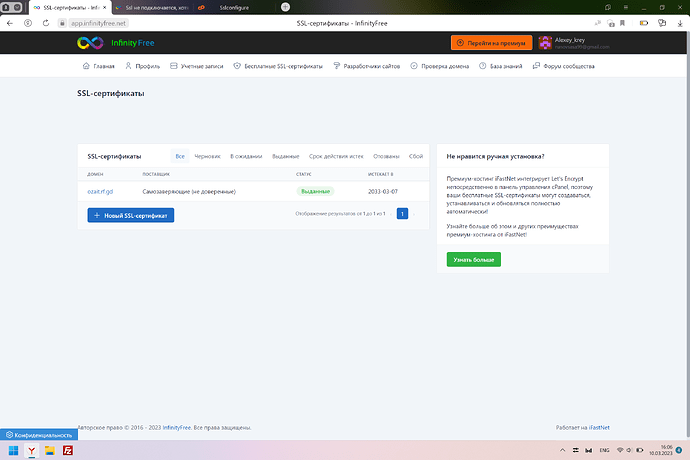Image resolution: width=690 pixels, height=460 pixels.
Task: Click the InfinityFree logo in the header
Action: point(115,43)
